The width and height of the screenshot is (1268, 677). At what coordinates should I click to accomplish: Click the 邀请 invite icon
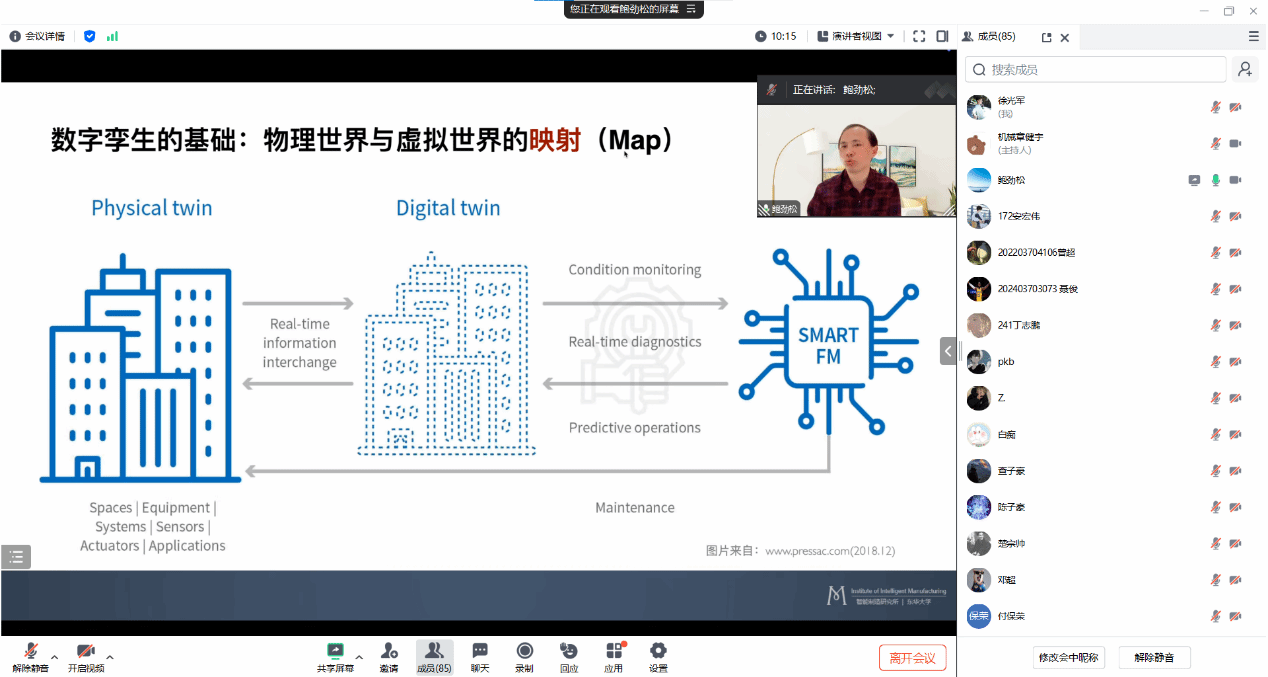coord(389,656)
